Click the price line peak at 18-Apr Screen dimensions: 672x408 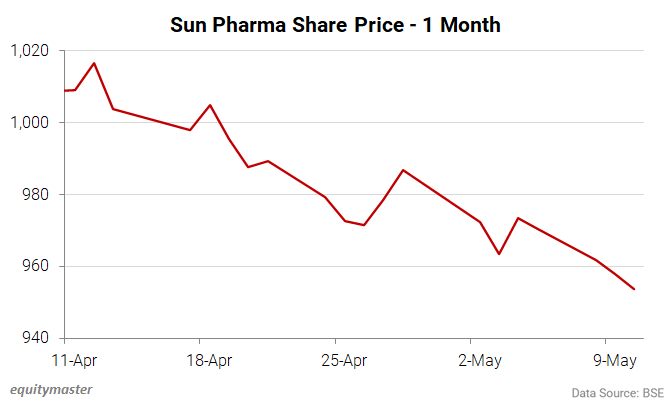[209, 105]
